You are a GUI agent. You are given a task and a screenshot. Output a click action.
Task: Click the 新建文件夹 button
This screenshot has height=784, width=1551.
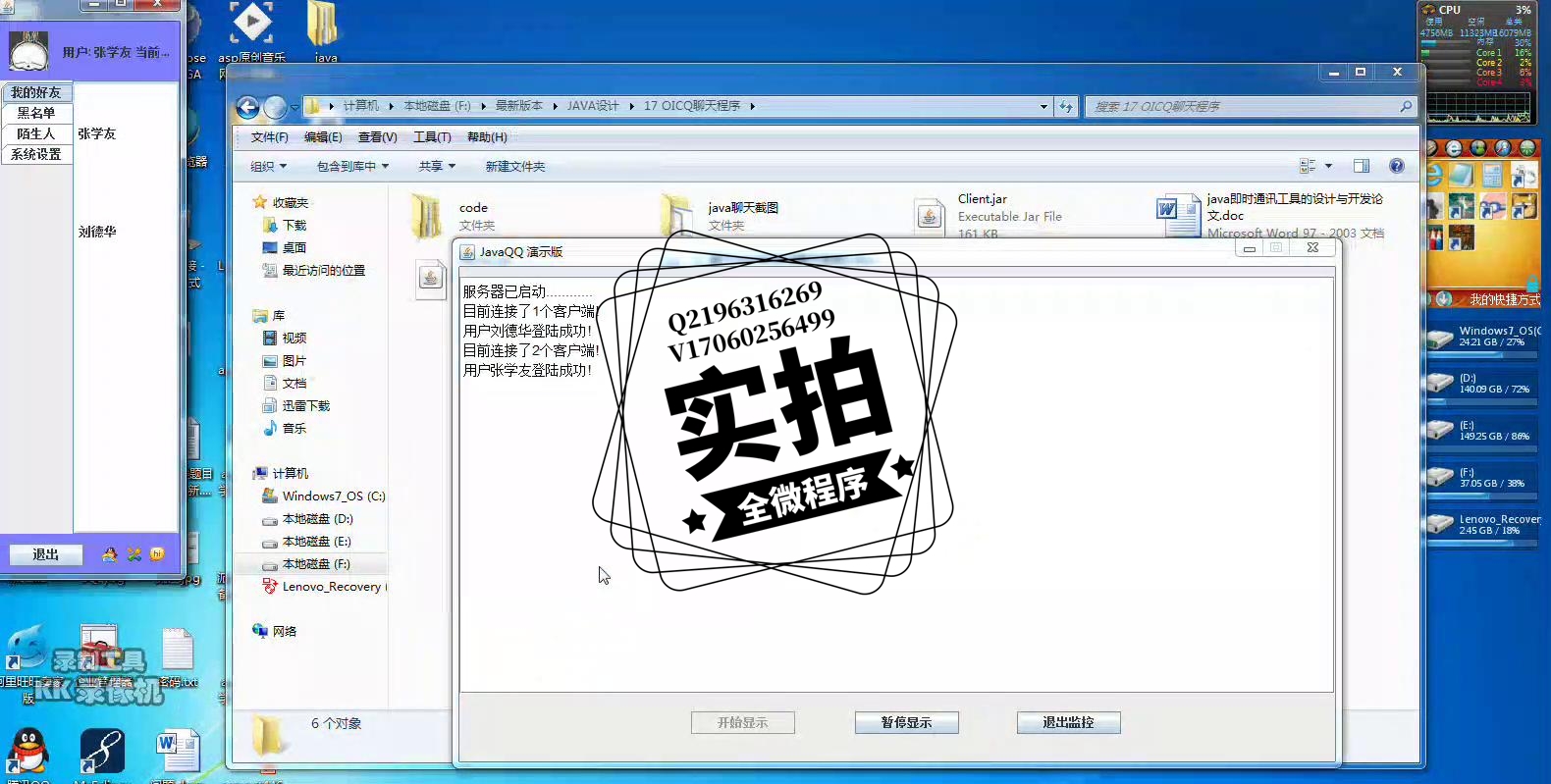[x=515, y=167]
